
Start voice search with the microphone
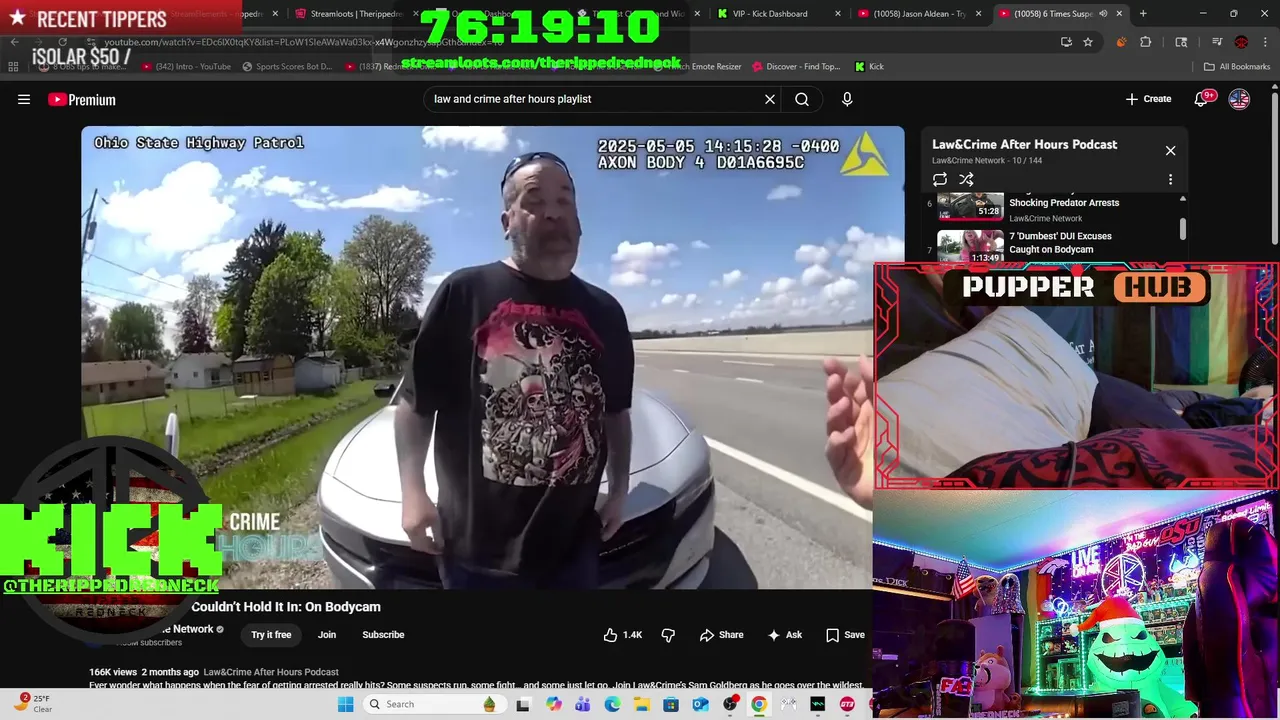847,99
